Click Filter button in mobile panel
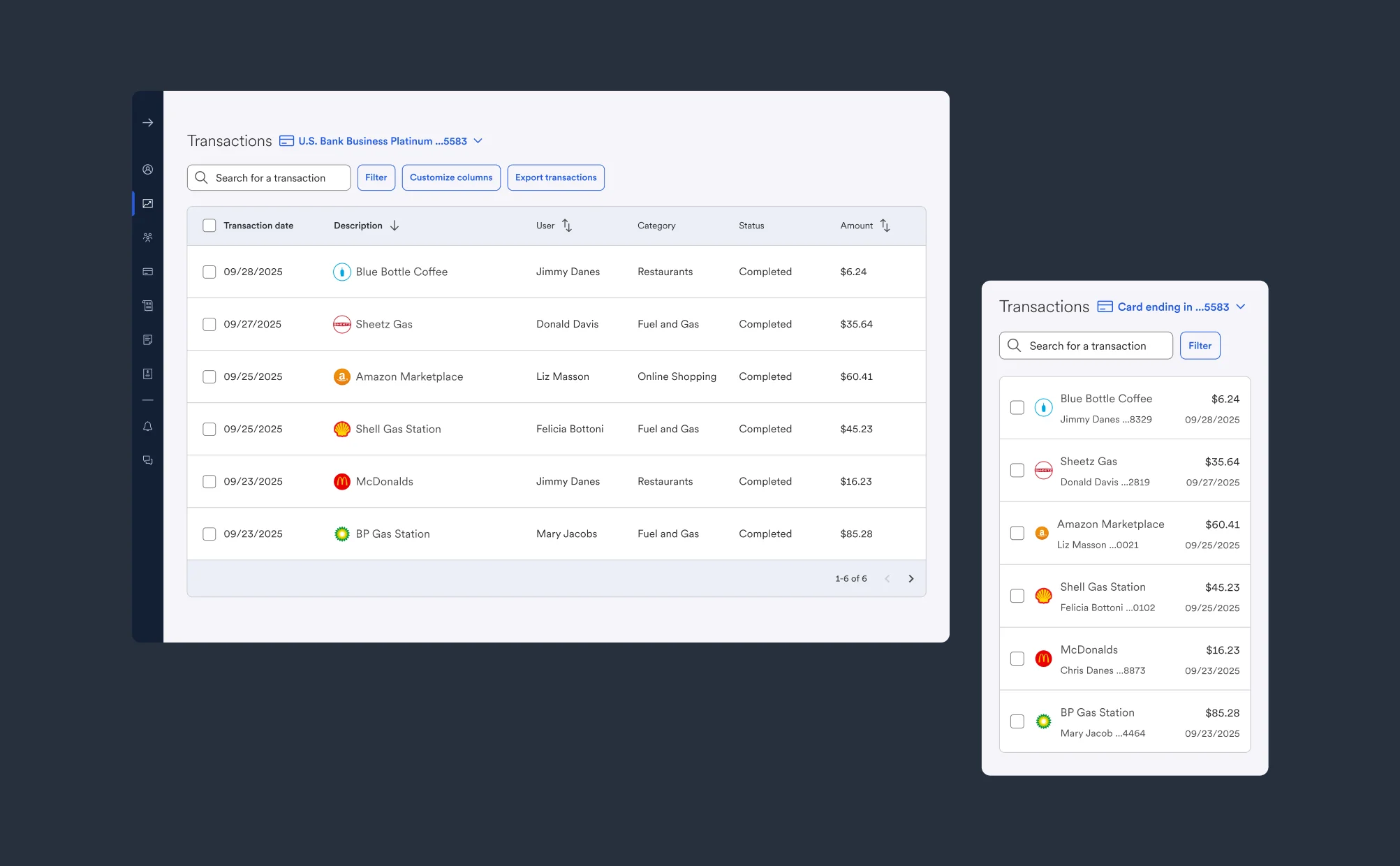 [x=1200, y=346]
